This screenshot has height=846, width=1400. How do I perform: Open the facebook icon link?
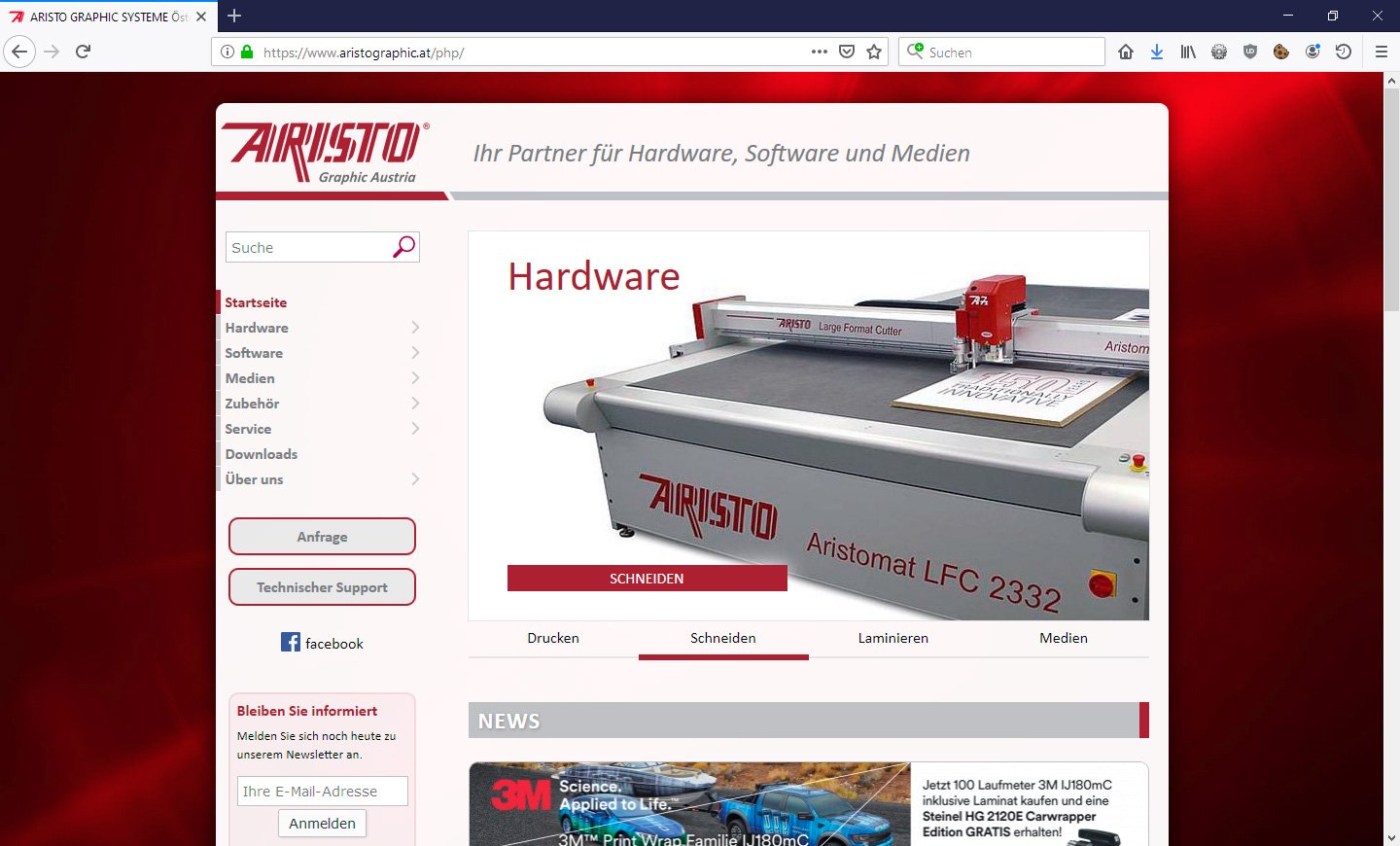(x=291, y=642)
